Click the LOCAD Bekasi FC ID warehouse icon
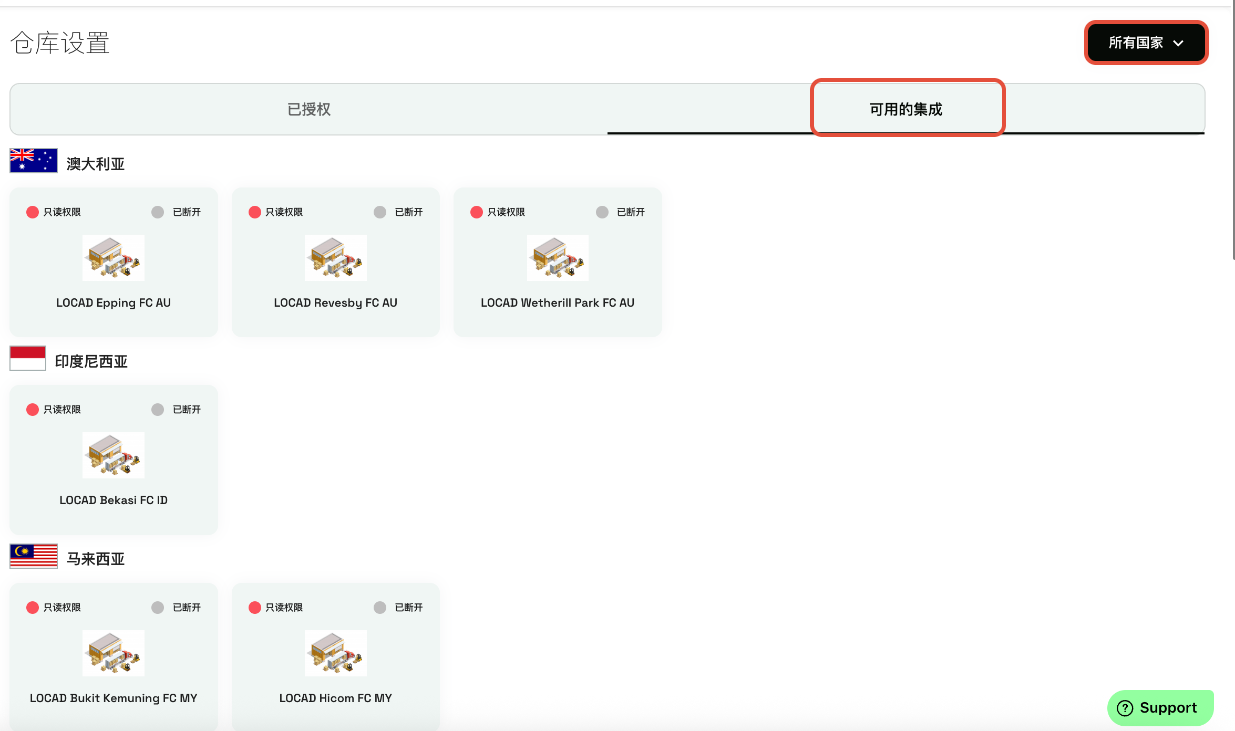This screenshot has width=1235, height=731. click(113, 455)
